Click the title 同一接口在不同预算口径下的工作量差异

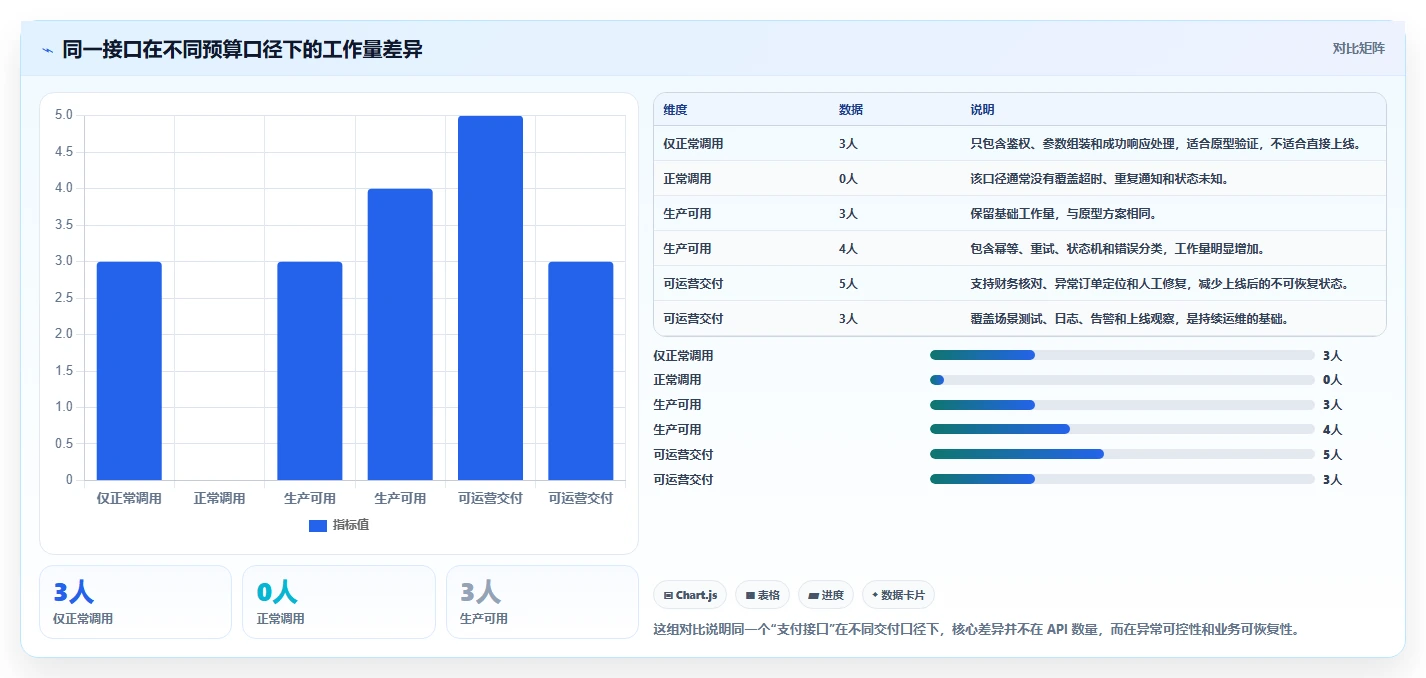[242, 49]
